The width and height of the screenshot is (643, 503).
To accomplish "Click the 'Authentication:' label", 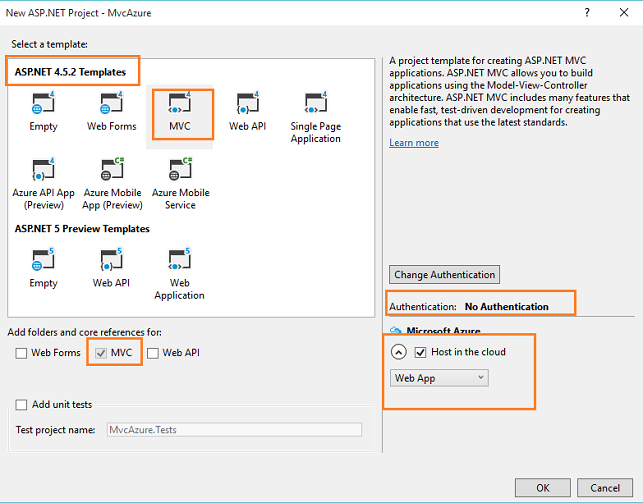I will pos(423,307).
